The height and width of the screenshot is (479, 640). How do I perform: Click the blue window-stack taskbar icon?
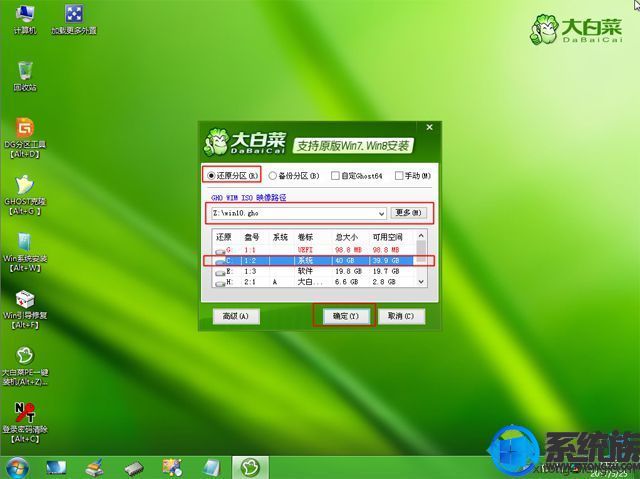pyautogui.click(x=211, y=468)
